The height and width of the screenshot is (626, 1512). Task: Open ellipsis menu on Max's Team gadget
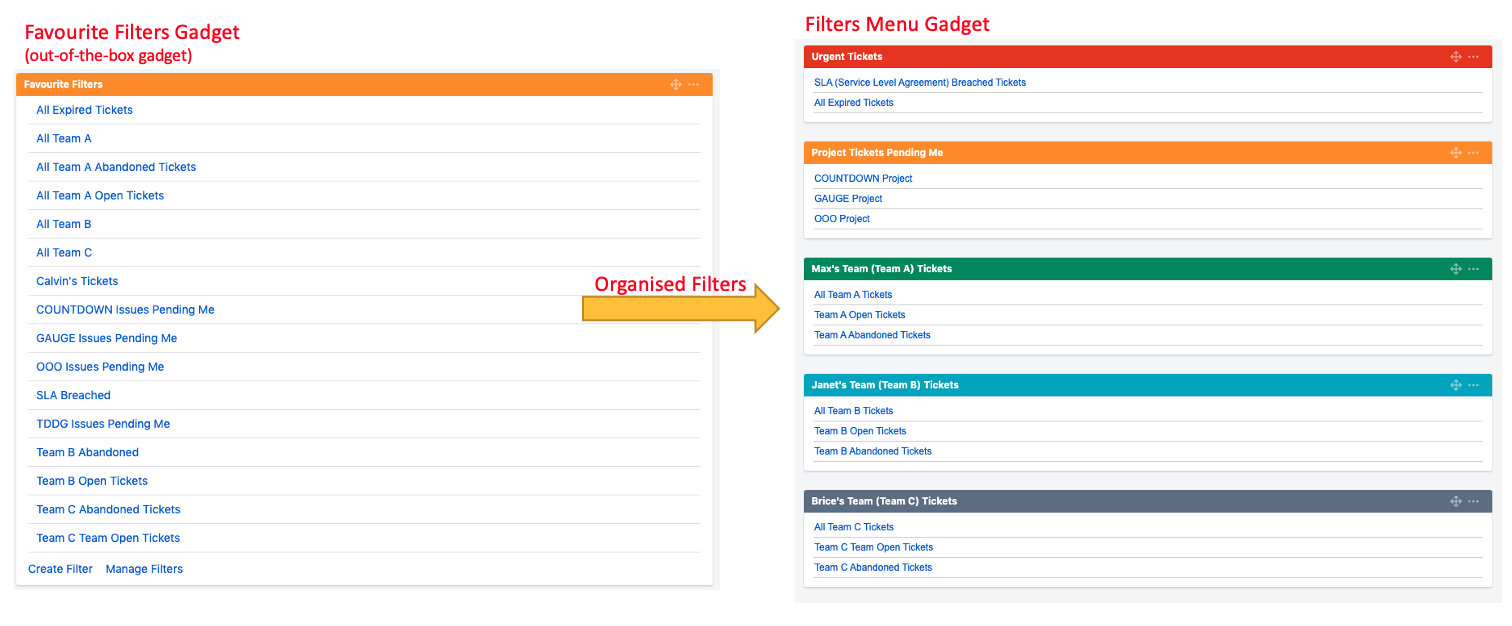click(1473, 269)
